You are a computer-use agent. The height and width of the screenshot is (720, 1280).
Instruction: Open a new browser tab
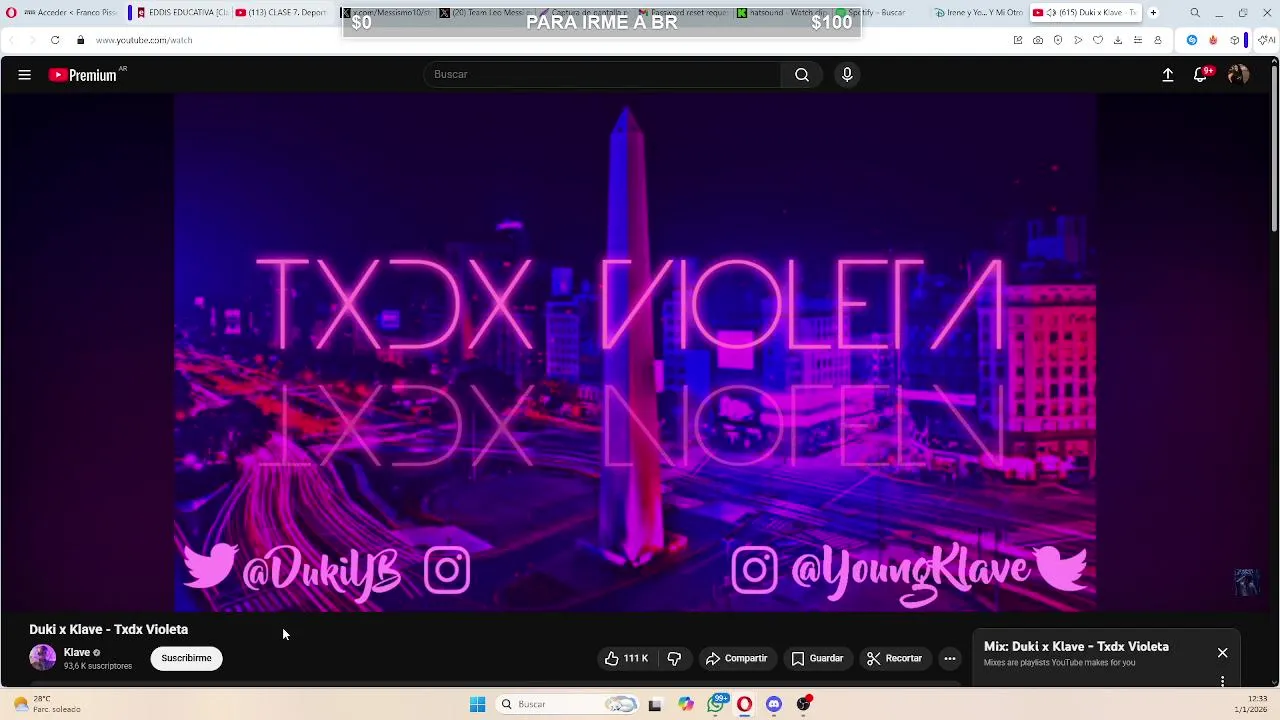(1153, 12)
